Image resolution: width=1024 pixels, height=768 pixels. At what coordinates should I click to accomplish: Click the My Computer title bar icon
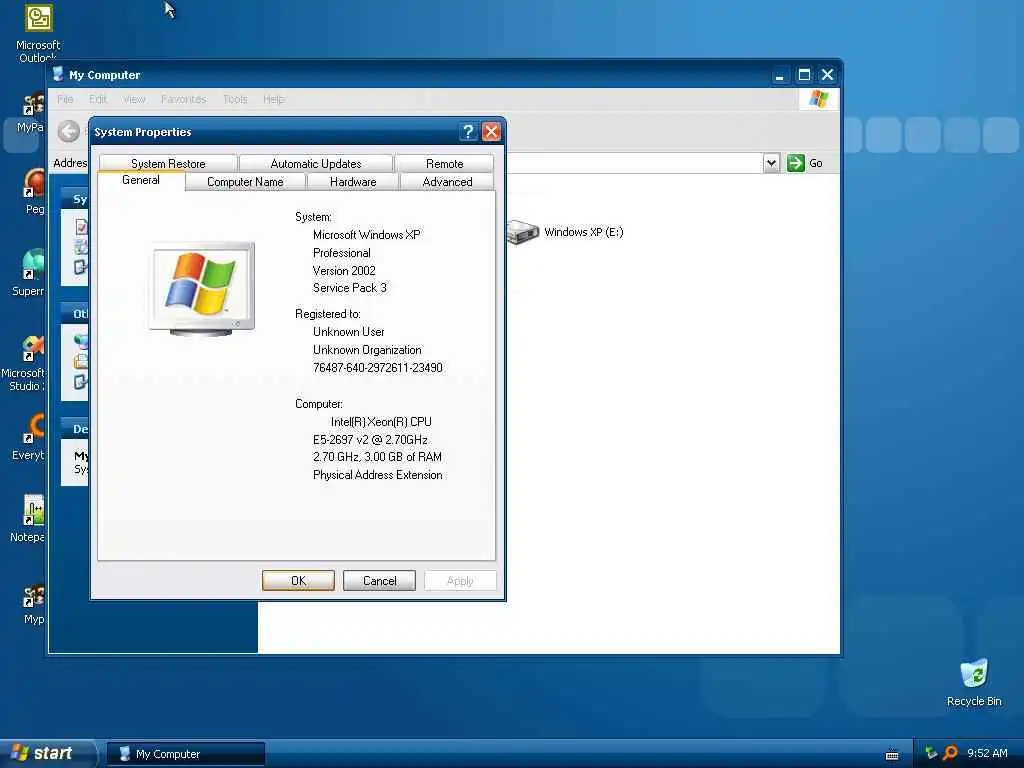pyautogui.click(x=58, y=74)
